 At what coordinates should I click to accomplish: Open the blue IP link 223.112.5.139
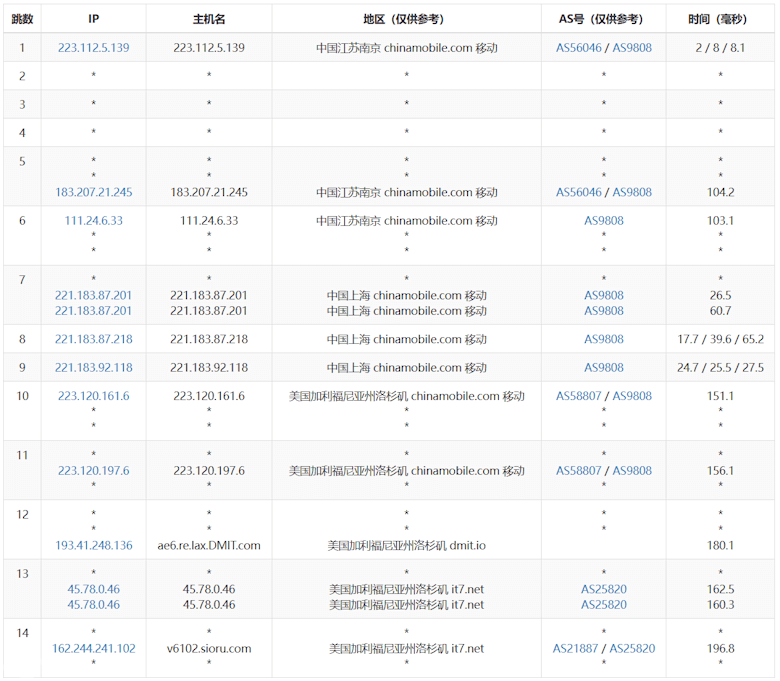click(93, 47)
